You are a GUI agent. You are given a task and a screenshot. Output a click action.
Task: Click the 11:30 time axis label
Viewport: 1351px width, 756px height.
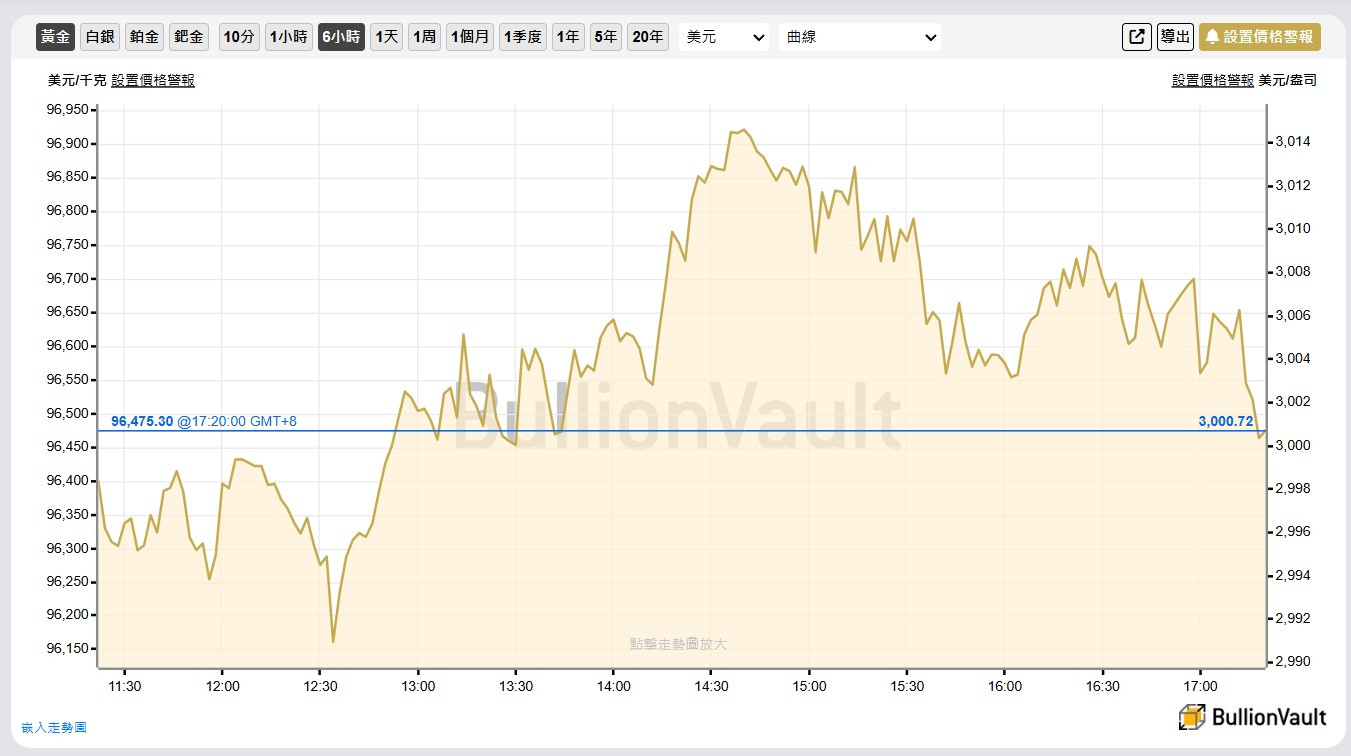[124, 686]
